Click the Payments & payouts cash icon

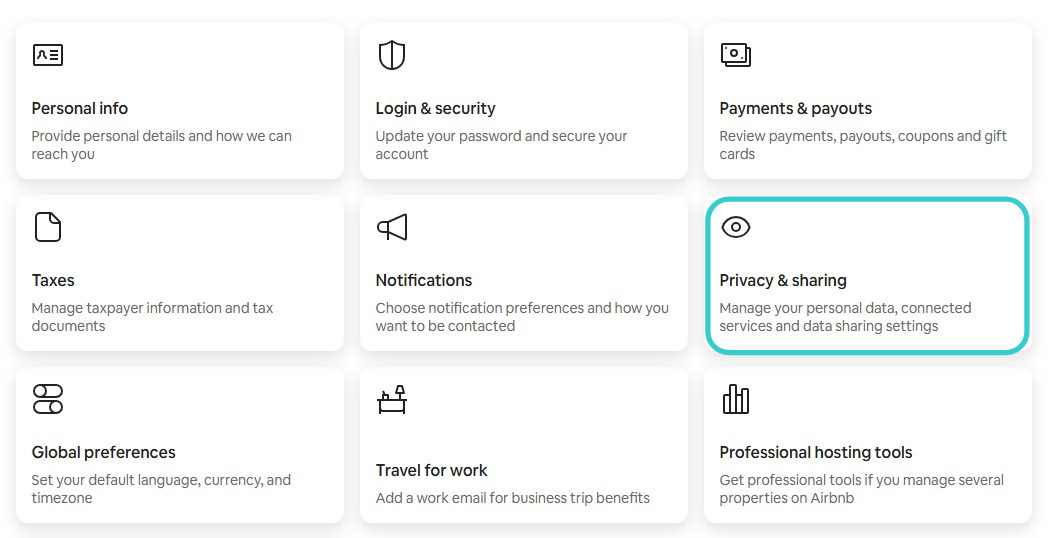(x=735, y=54)
